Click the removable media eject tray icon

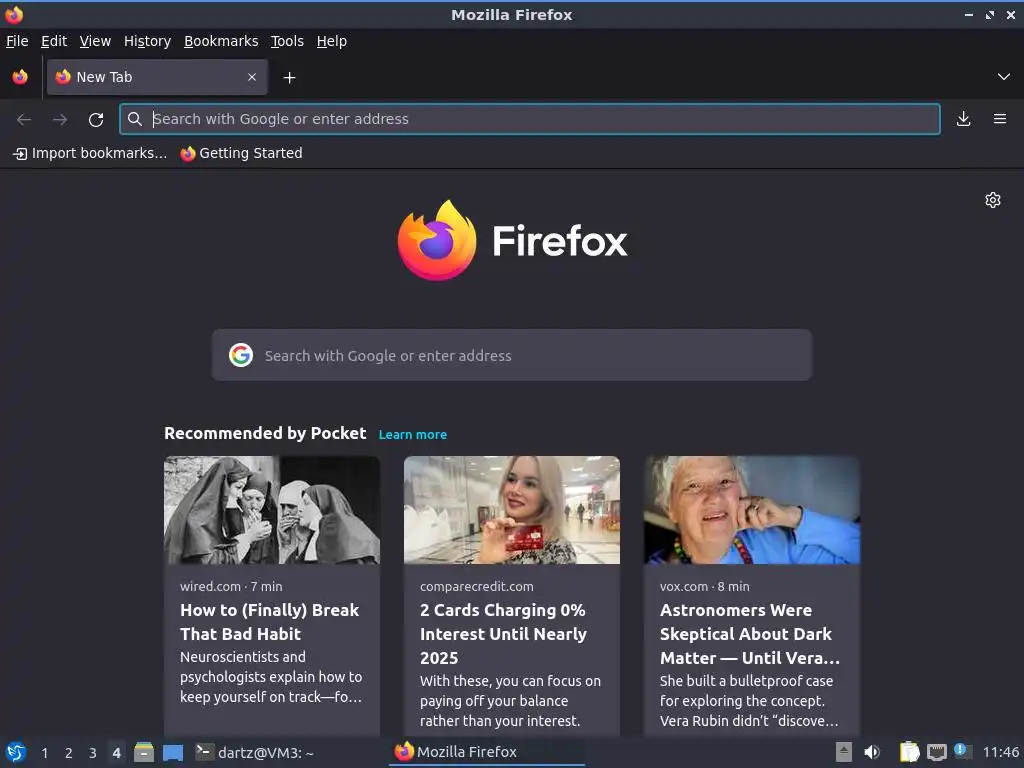point(844,752)
